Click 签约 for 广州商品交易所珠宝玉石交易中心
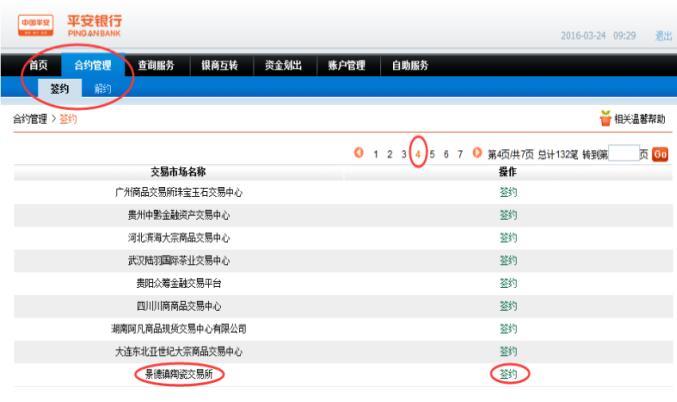Viewport: 677px width, 402px height. pyautogui.click(x=508, y=191)
